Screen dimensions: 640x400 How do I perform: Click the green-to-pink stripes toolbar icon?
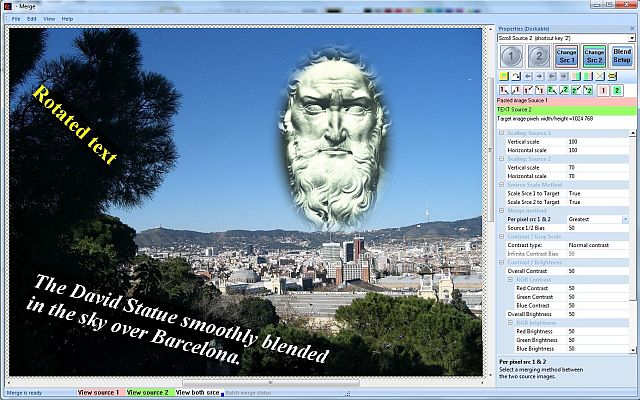click(587, 76)
